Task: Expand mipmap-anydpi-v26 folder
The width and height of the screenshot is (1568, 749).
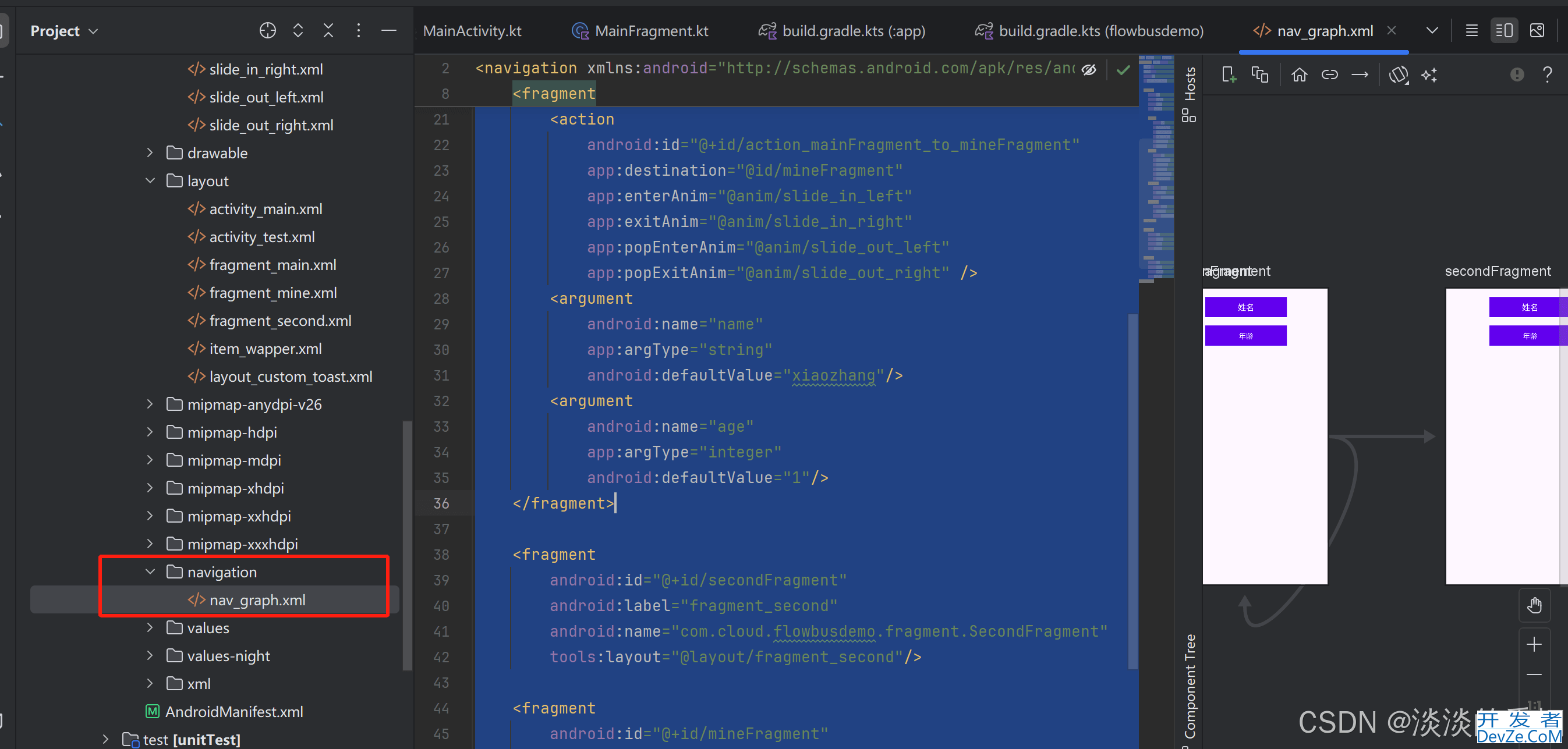Action: click(x=150, y=404)
